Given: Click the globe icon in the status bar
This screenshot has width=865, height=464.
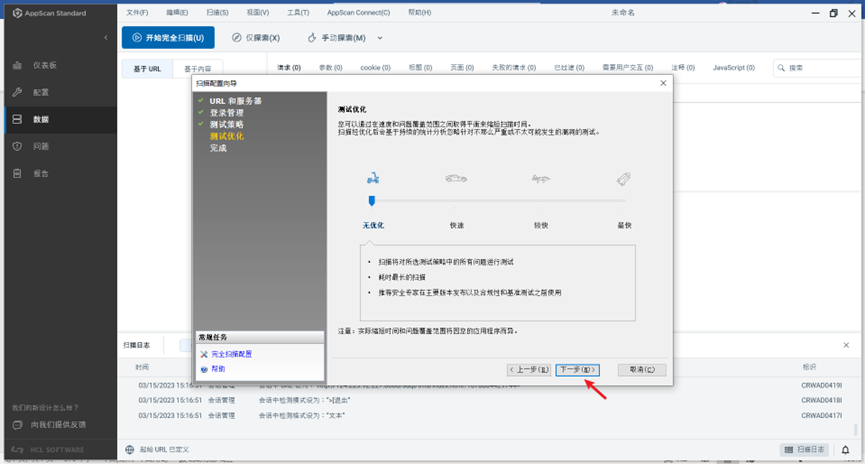Looking at the screenshot, I should click(130, 450).
